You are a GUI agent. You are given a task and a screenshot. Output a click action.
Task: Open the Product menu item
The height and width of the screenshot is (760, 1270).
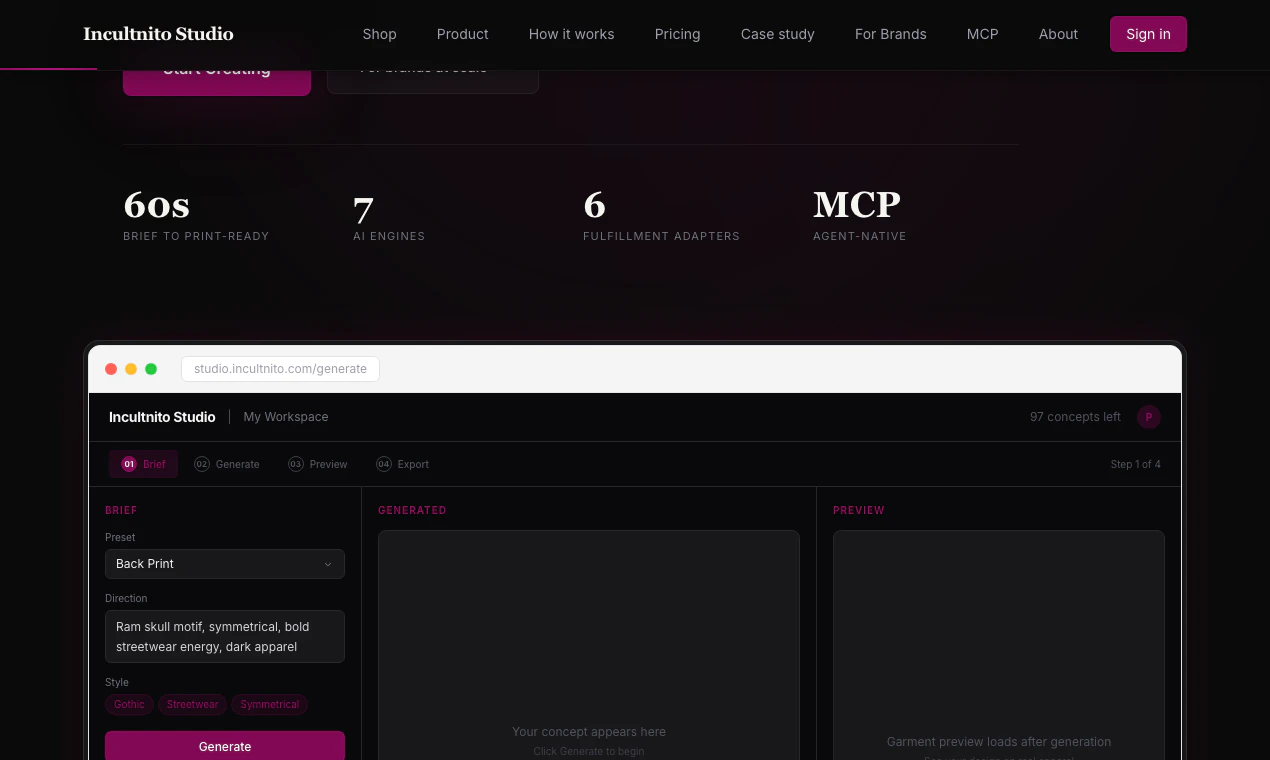pos(462,34)
